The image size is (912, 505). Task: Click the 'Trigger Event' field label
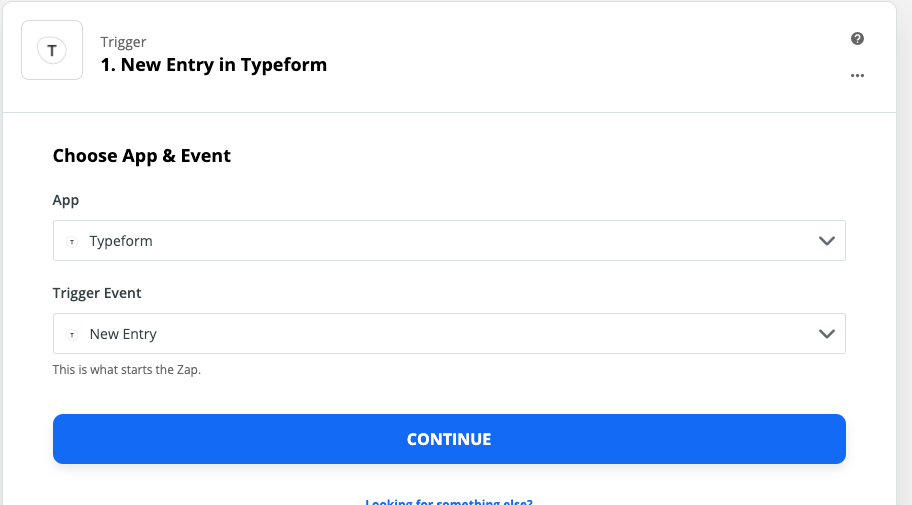point(97,293)
